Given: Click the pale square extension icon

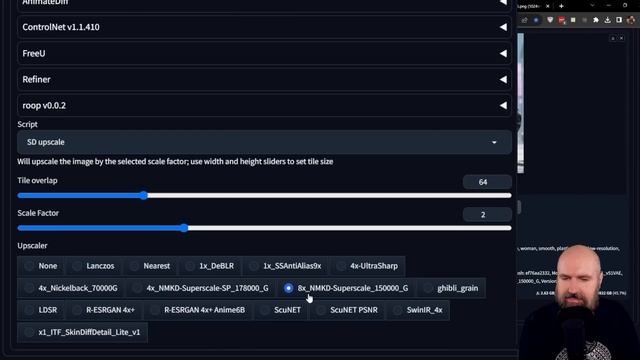Looking at the screenshot, I should pyautogui.click(x=573, y=20).
